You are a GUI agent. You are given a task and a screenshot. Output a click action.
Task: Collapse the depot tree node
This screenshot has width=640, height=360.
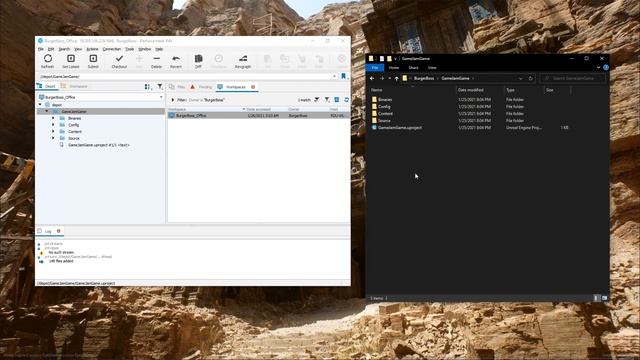pyautogui.click(x=40, y=105)
